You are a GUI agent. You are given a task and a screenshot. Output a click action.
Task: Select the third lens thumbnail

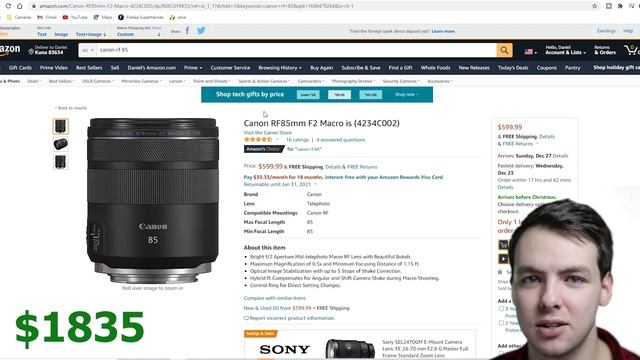[60, 162]
